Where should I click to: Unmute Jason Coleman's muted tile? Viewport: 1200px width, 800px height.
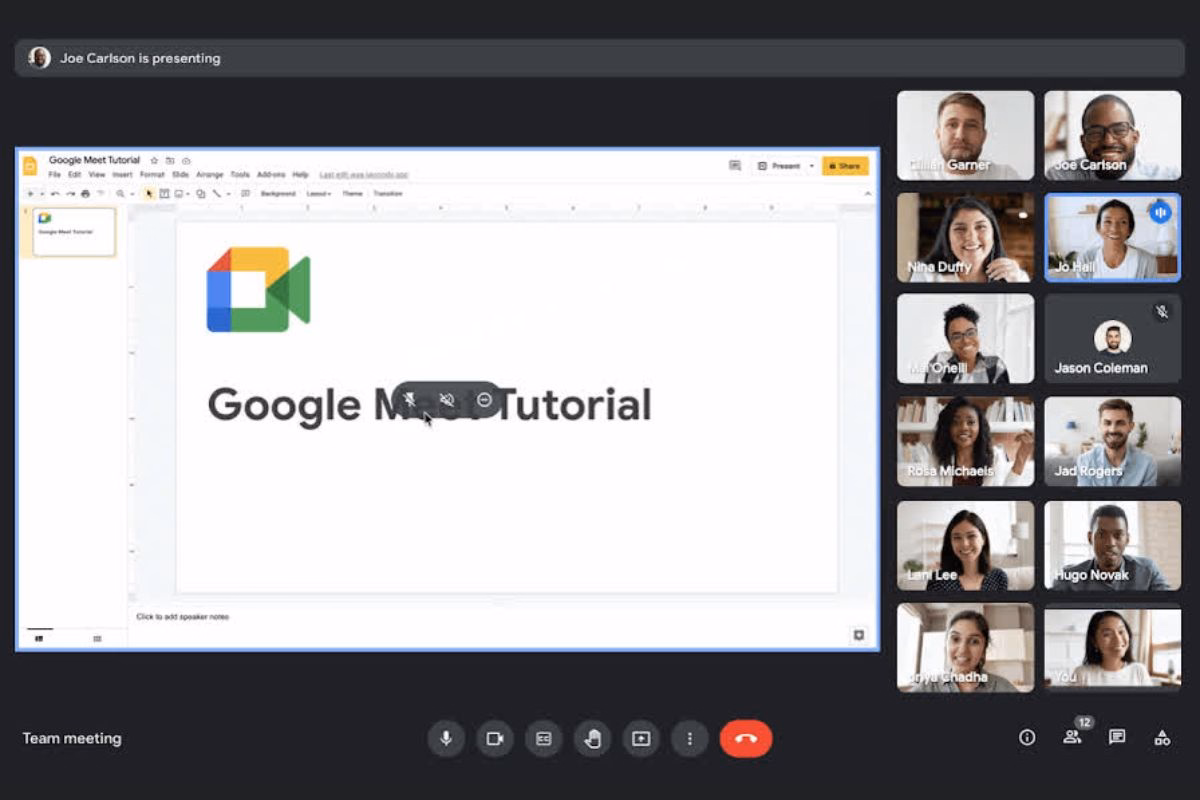point(1161,312)
